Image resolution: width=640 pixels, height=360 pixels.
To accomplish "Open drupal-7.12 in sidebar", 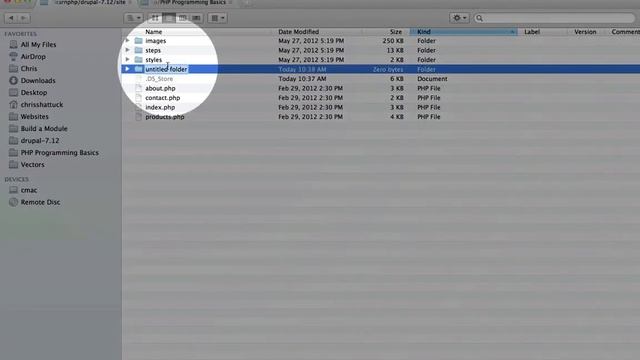I will pos(40,140).
